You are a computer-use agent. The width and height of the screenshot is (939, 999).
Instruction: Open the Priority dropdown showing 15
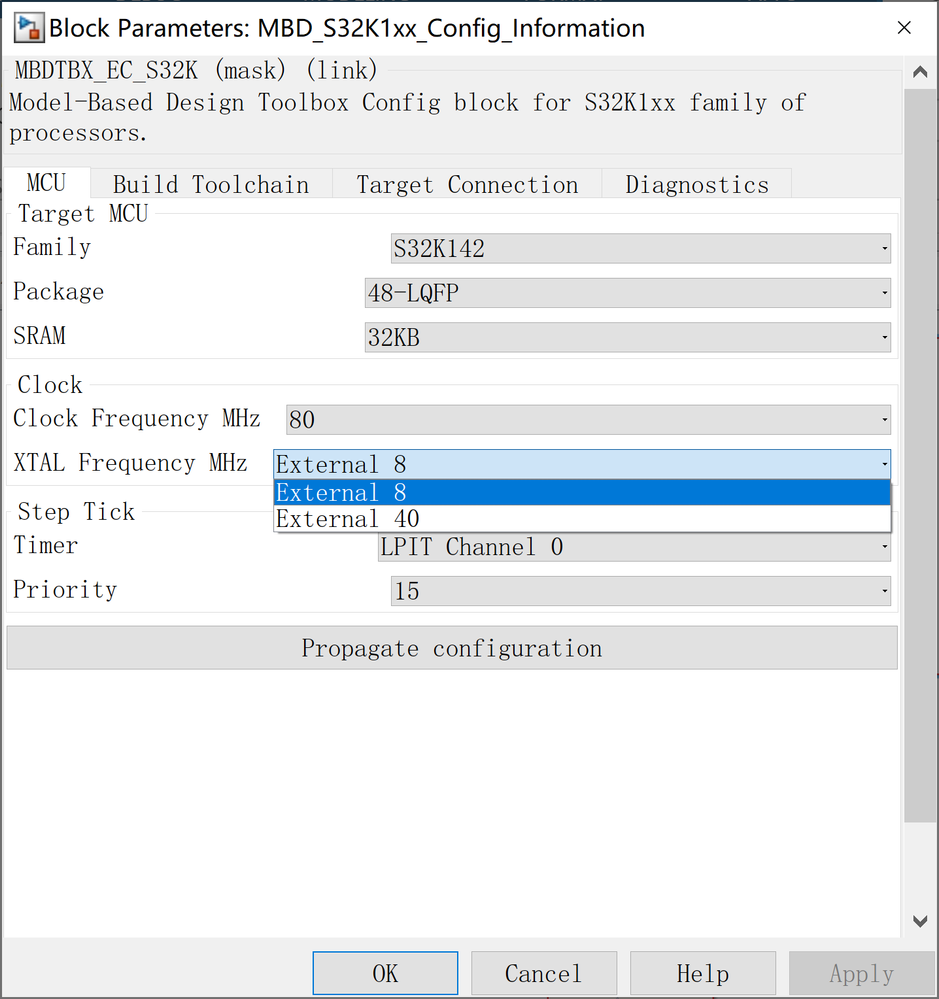[640, 591]
